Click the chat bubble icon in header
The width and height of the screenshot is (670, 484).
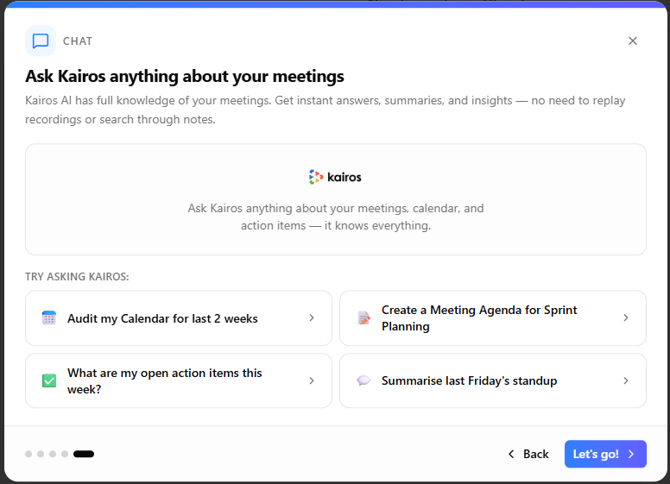(x=40, y=41)
